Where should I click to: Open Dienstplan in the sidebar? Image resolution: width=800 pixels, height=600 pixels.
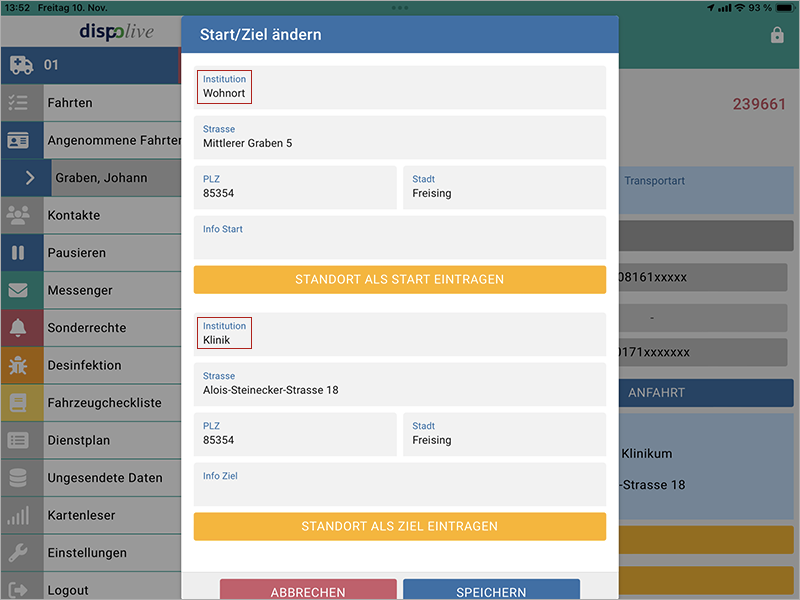point(79,440)
